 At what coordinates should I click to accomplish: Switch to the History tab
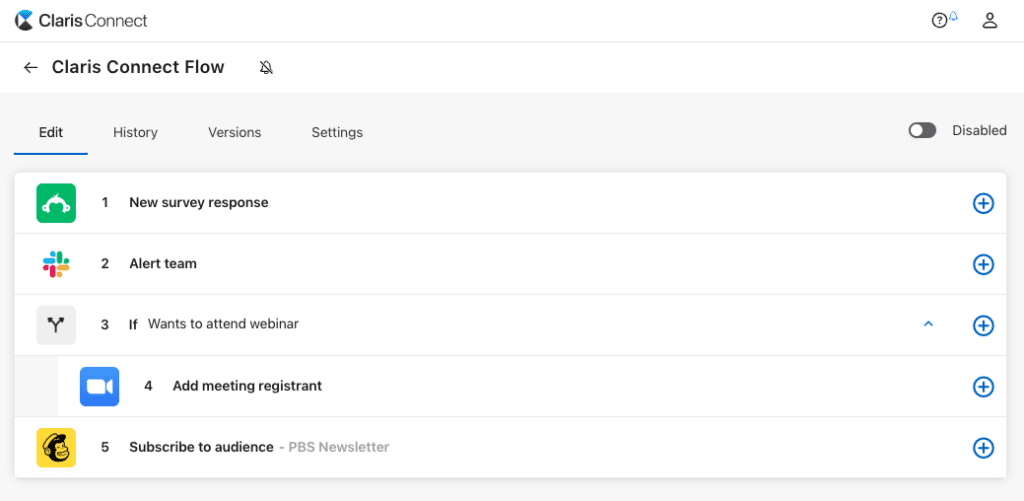[135, 133]
